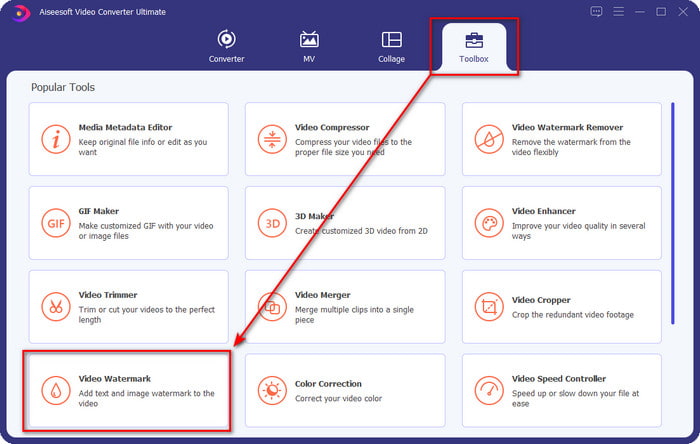Click the Video Watermark droplet icon
This screenshot has height=444, width=700.
click(x=55, y=390)
